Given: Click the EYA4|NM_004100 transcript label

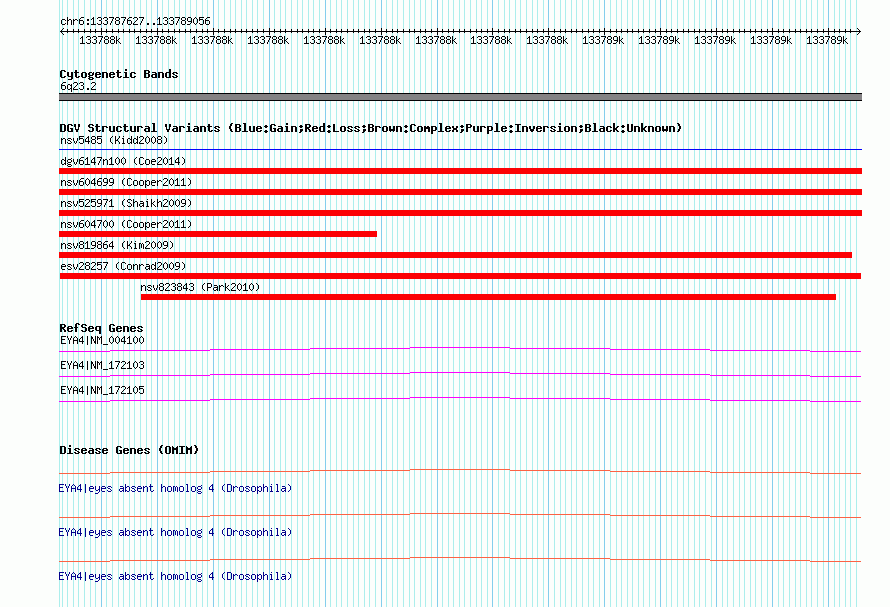Looking at the screenshot, I should point(102,341).
